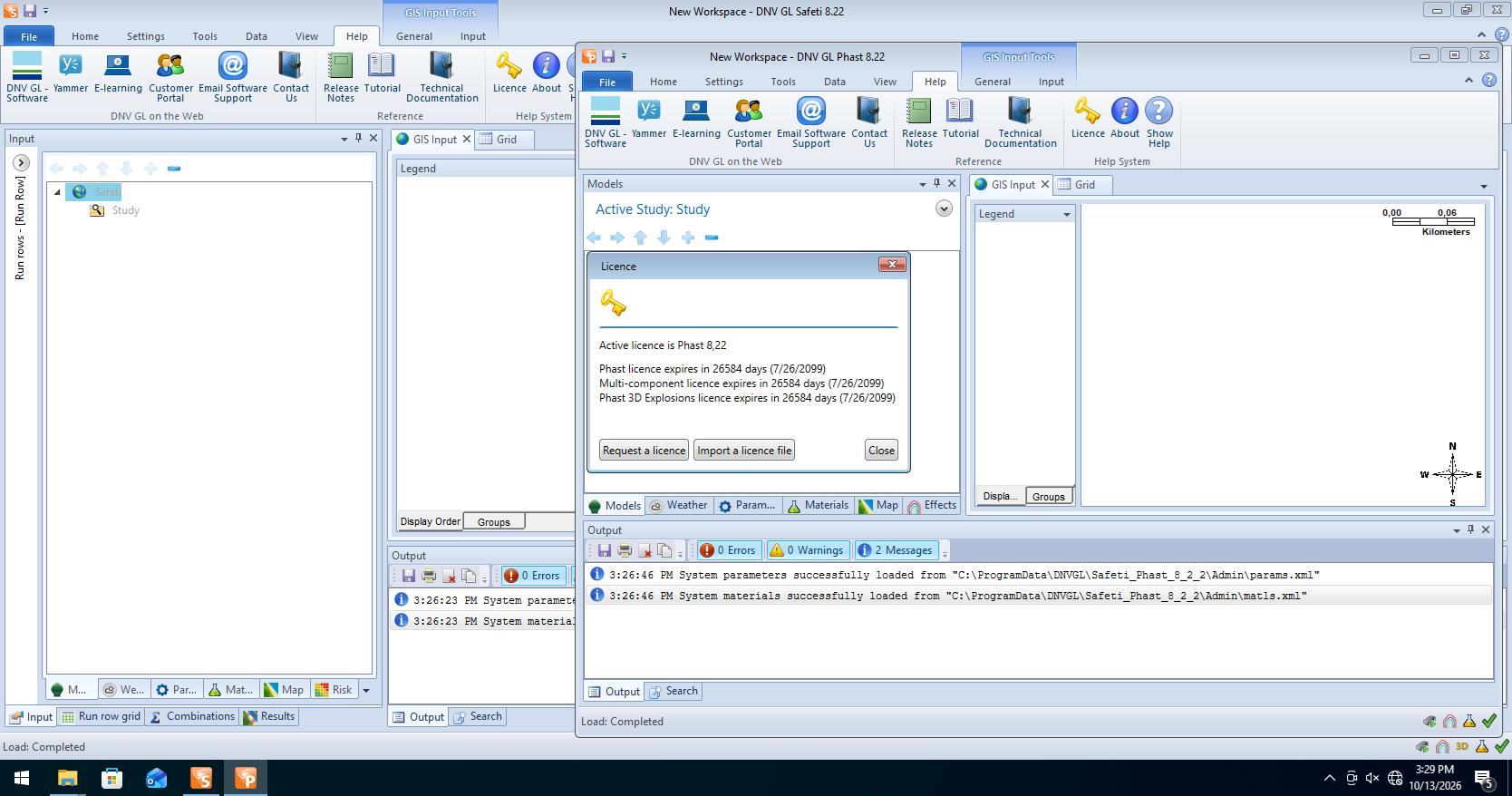This screenshot has width=1512, height=796.
Task: Close the Licence dialog using the Close button
Action: coord(882,451)
